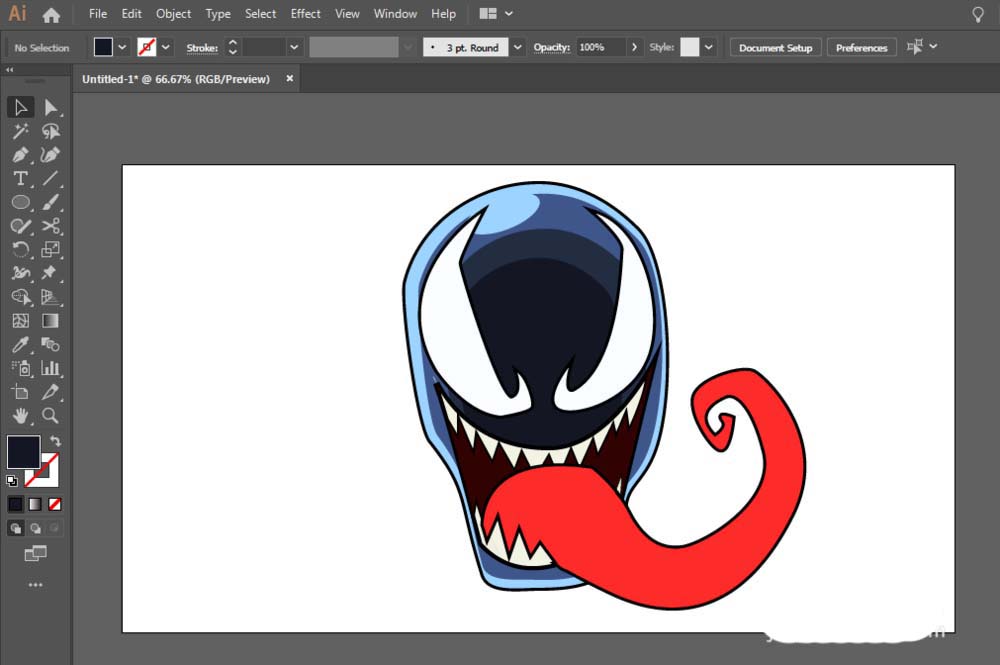This screenshot has height=665, width=1000.
Task: Expand the 3 pt. Round brush dropdown
Action: click(517, 47)
